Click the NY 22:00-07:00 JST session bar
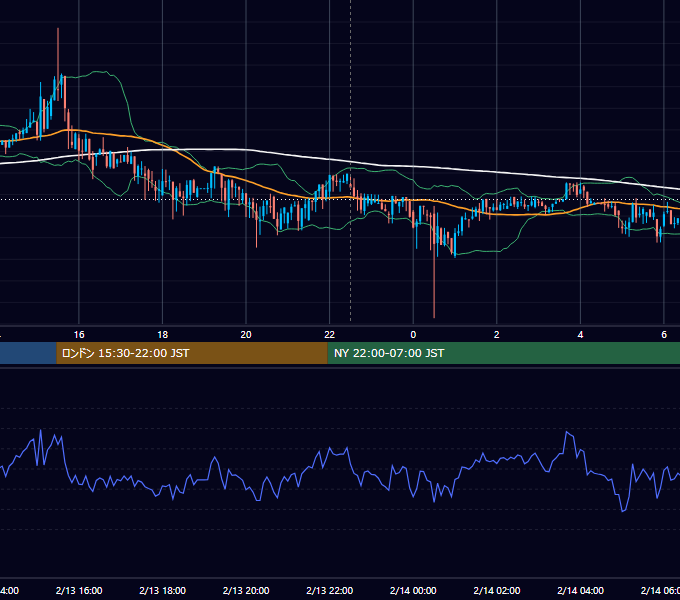 (503, 353)
